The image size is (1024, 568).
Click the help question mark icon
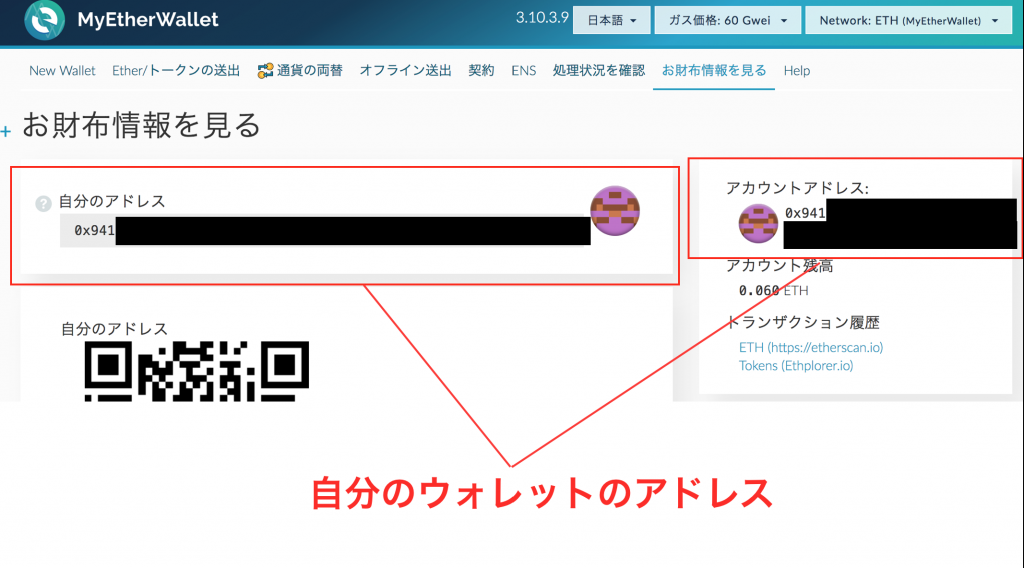(43, 203)
